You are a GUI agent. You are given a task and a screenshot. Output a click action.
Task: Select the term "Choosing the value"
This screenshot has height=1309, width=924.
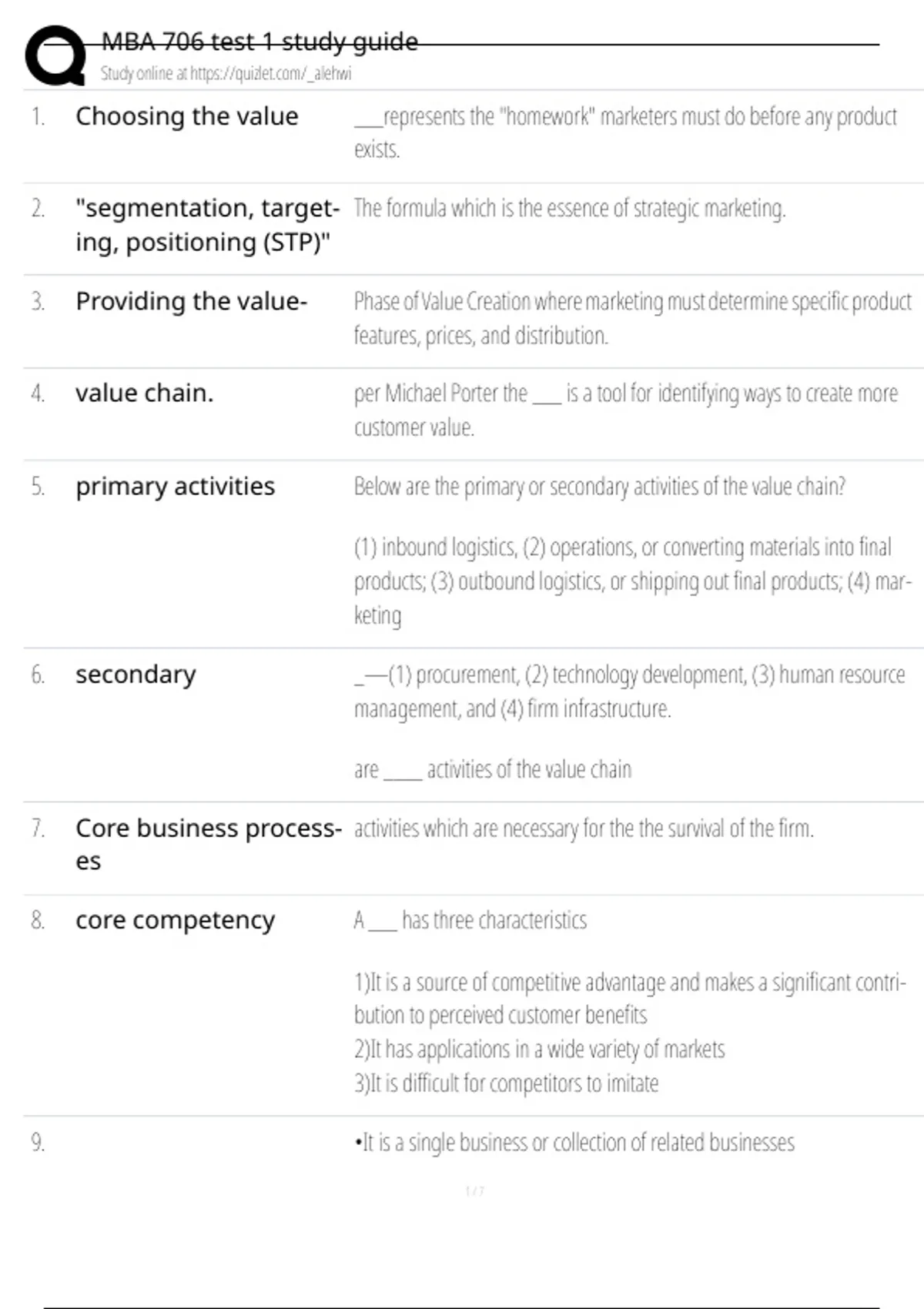coord(186,116)
